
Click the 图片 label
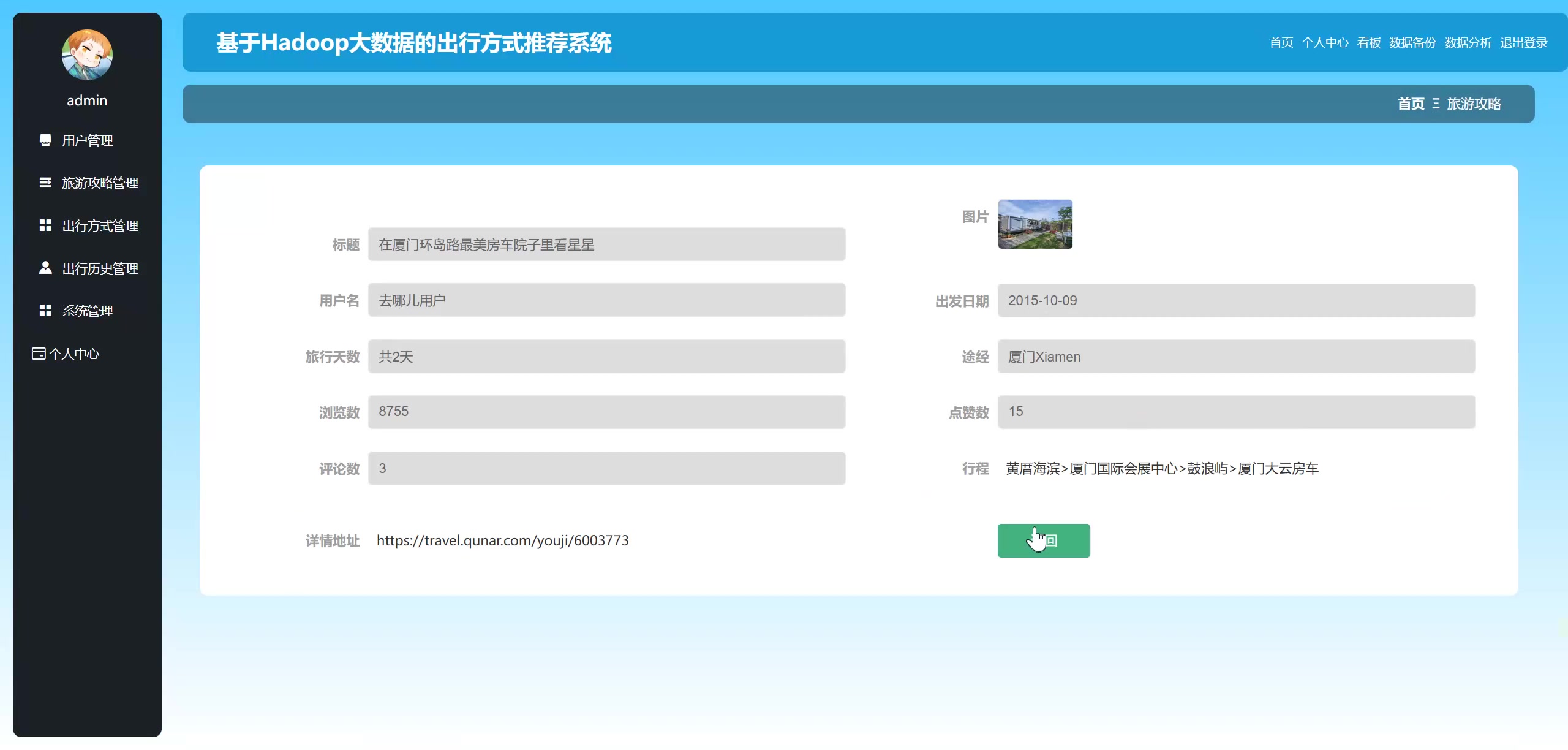[x=976, y=217]
